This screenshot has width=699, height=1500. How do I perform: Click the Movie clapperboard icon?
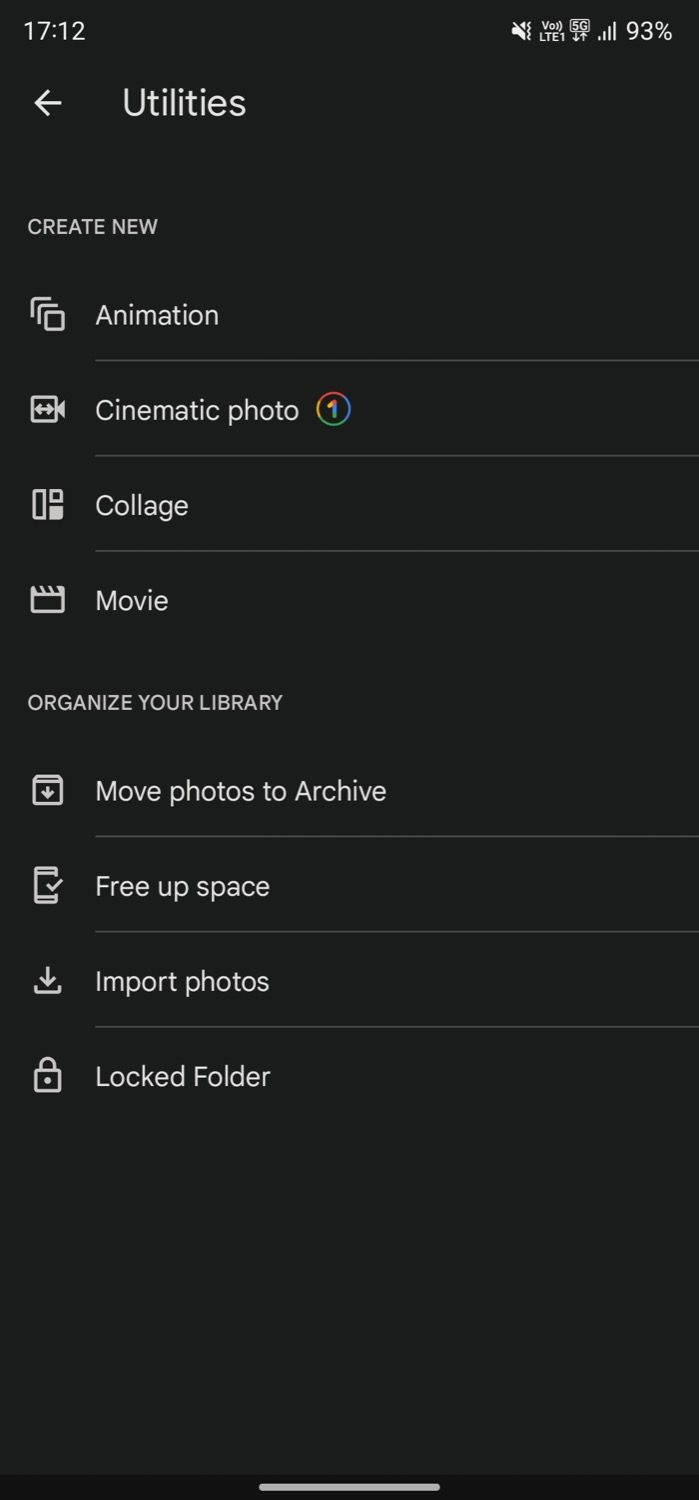pos(47,600)
